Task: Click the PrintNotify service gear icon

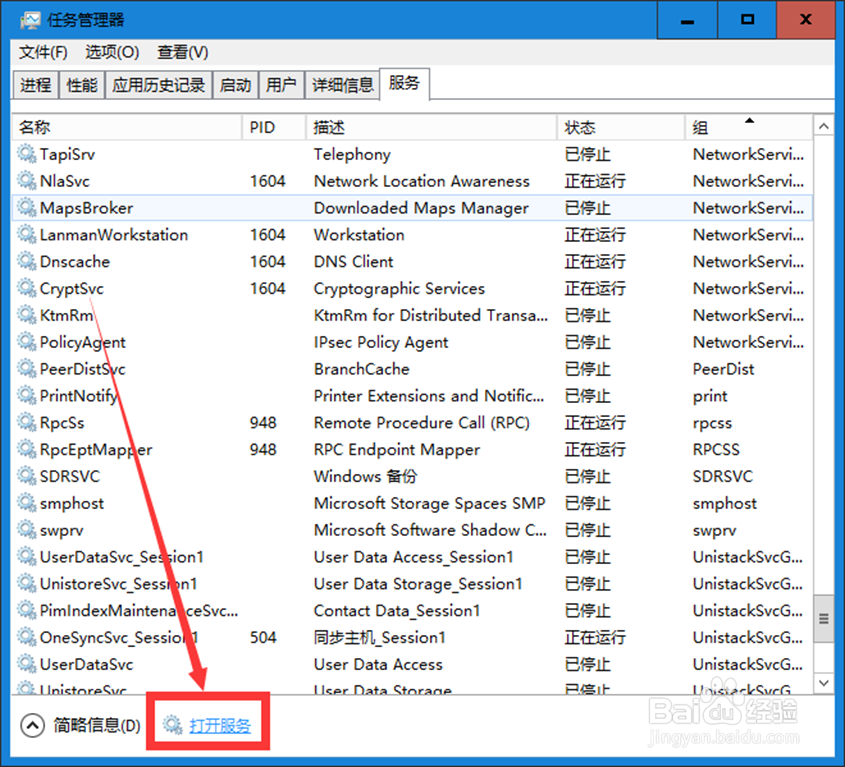Action: 25,395
